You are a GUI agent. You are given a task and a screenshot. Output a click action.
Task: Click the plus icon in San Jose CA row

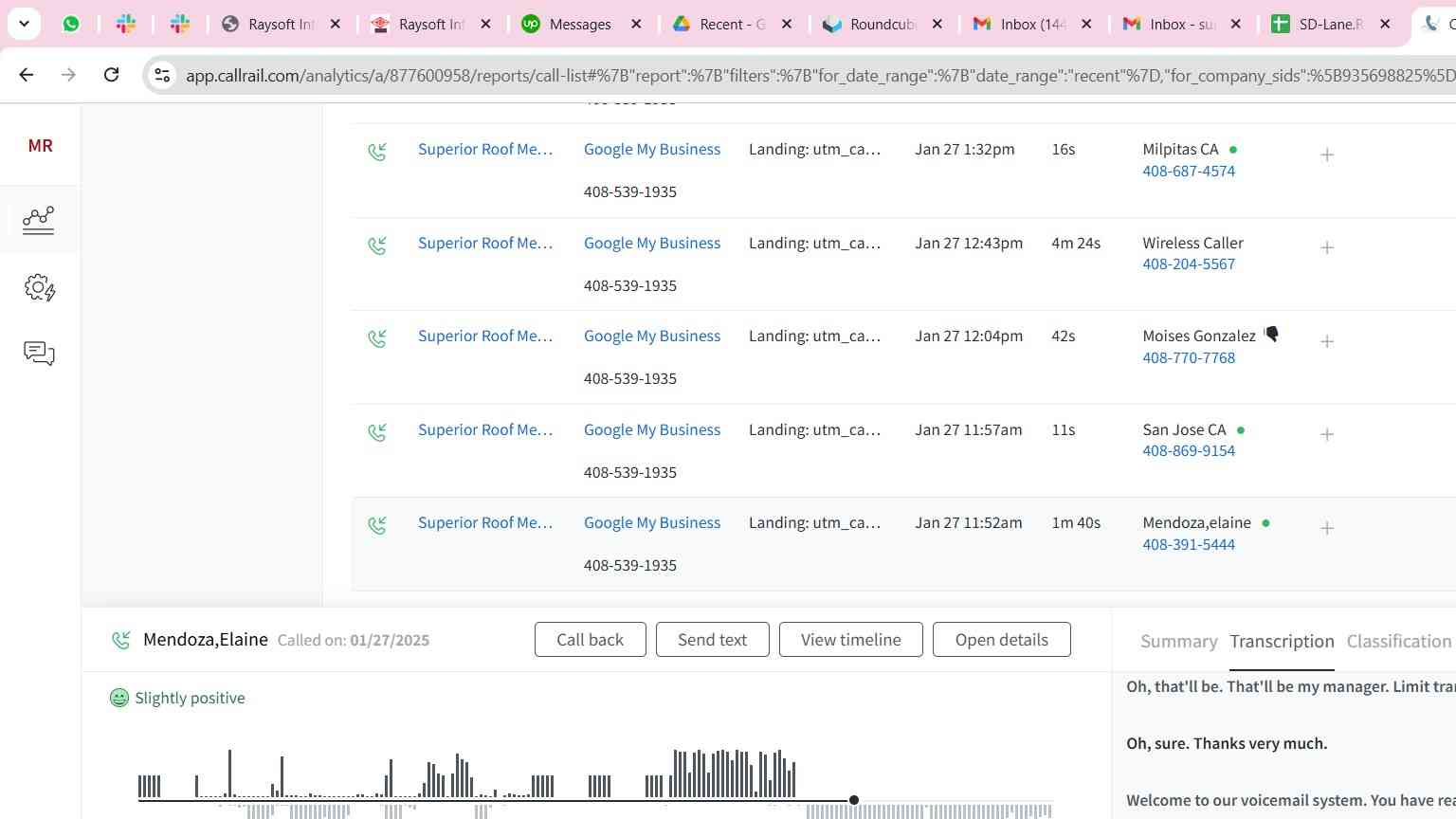point(1327,434)
